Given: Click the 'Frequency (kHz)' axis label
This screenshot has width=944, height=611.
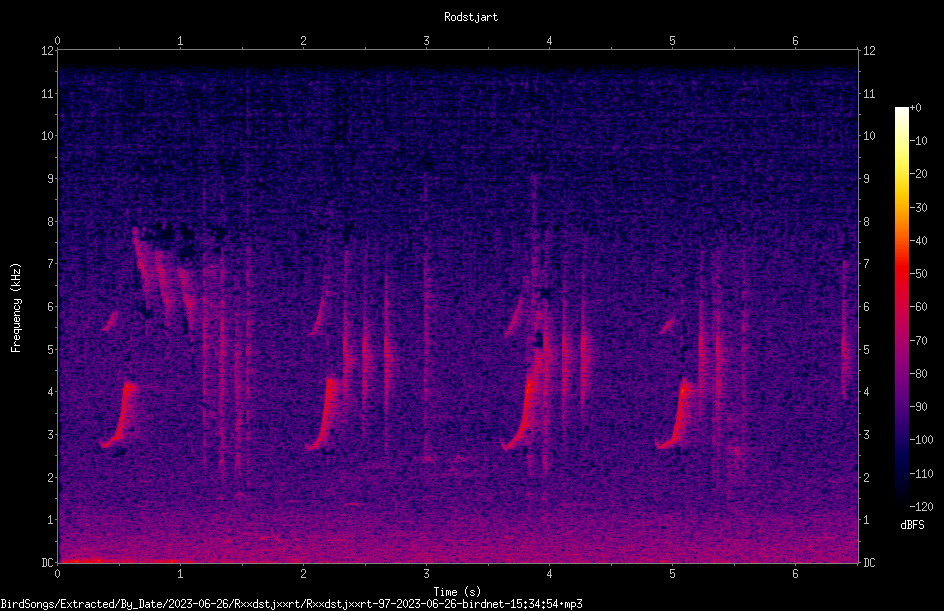Looking at the screenshot, I should pos(16,308).
